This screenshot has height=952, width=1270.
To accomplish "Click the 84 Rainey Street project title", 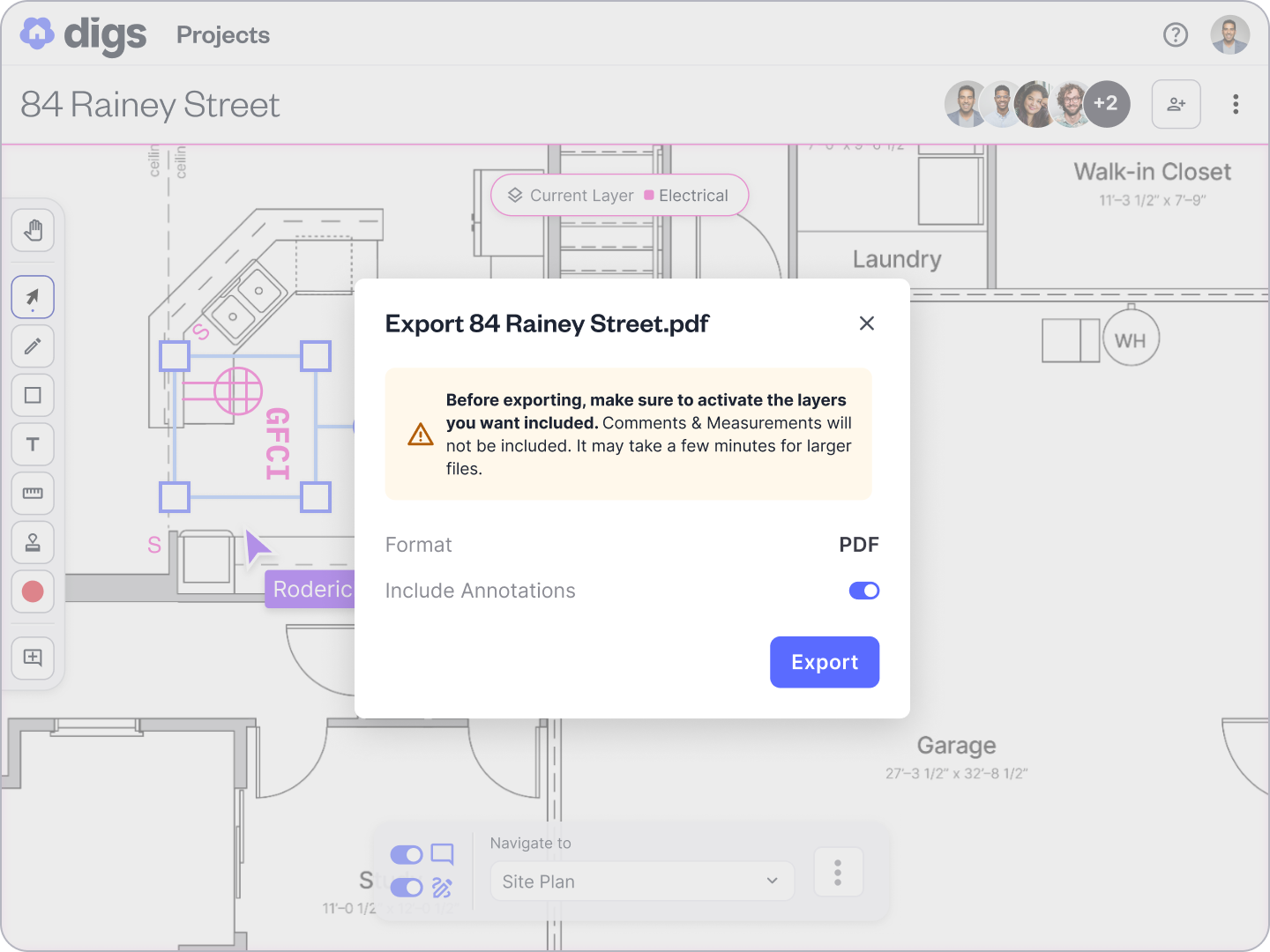I will coord(150,105).
